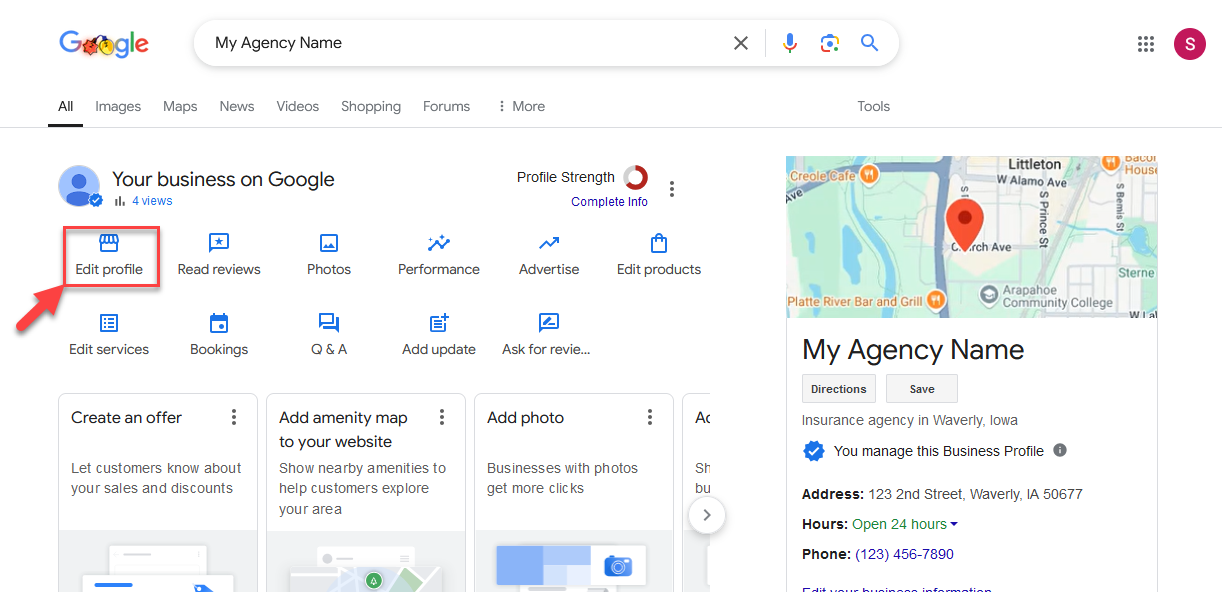This screenshot has height=592, width=1222.
Task: Clear the search box with X
Action: (741, 43)
